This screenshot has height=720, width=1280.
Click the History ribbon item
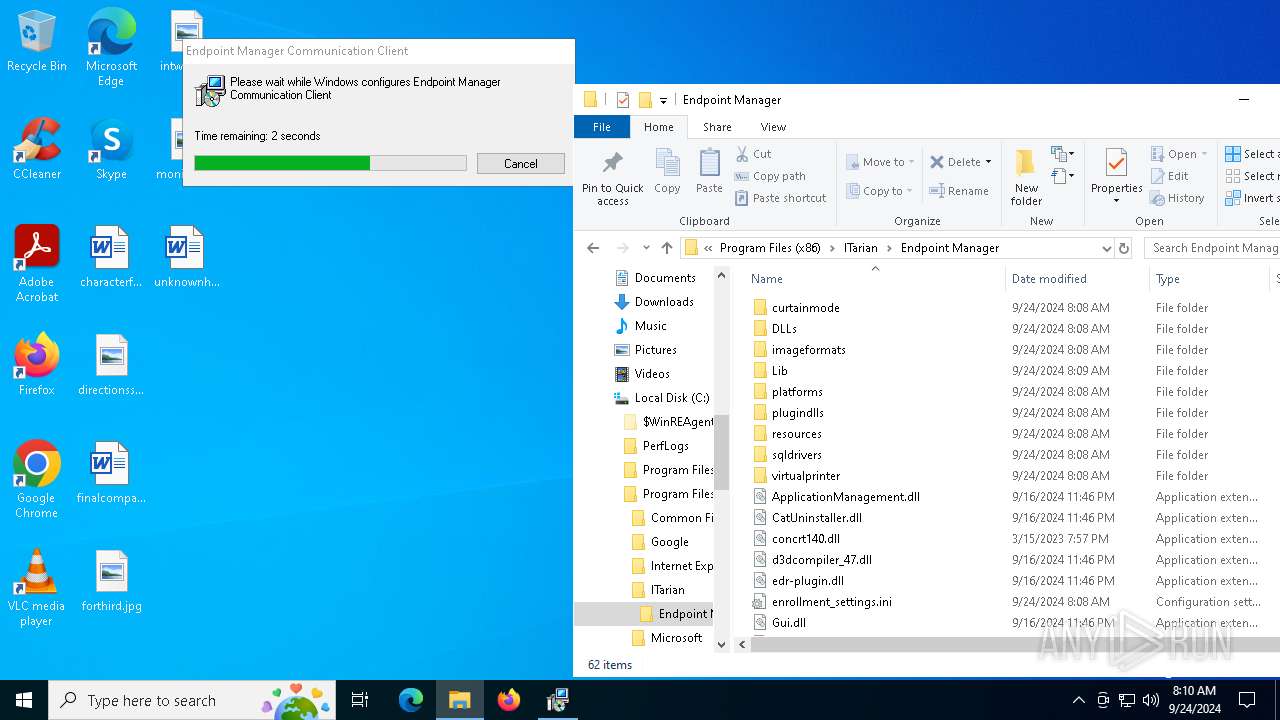1177,198
